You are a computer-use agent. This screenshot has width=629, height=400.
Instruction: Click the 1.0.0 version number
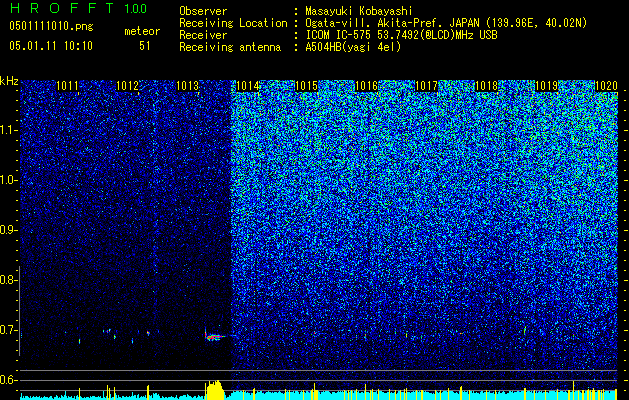pos(136,8)
